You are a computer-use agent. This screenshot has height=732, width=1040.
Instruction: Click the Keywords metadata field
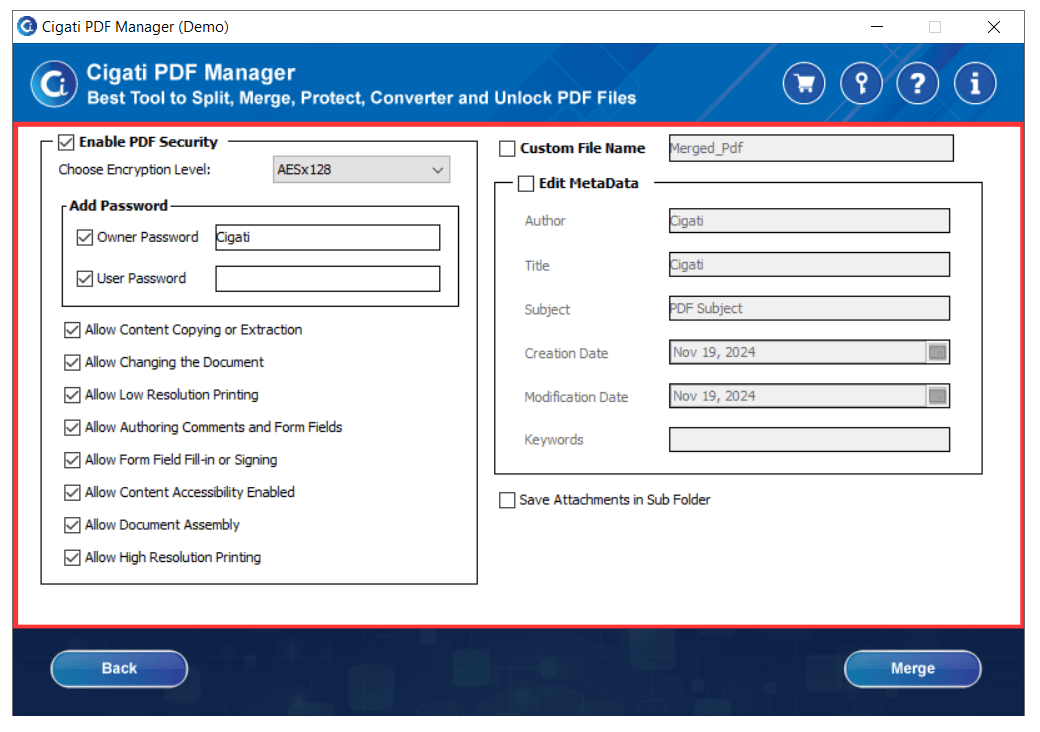click(809, 440)
